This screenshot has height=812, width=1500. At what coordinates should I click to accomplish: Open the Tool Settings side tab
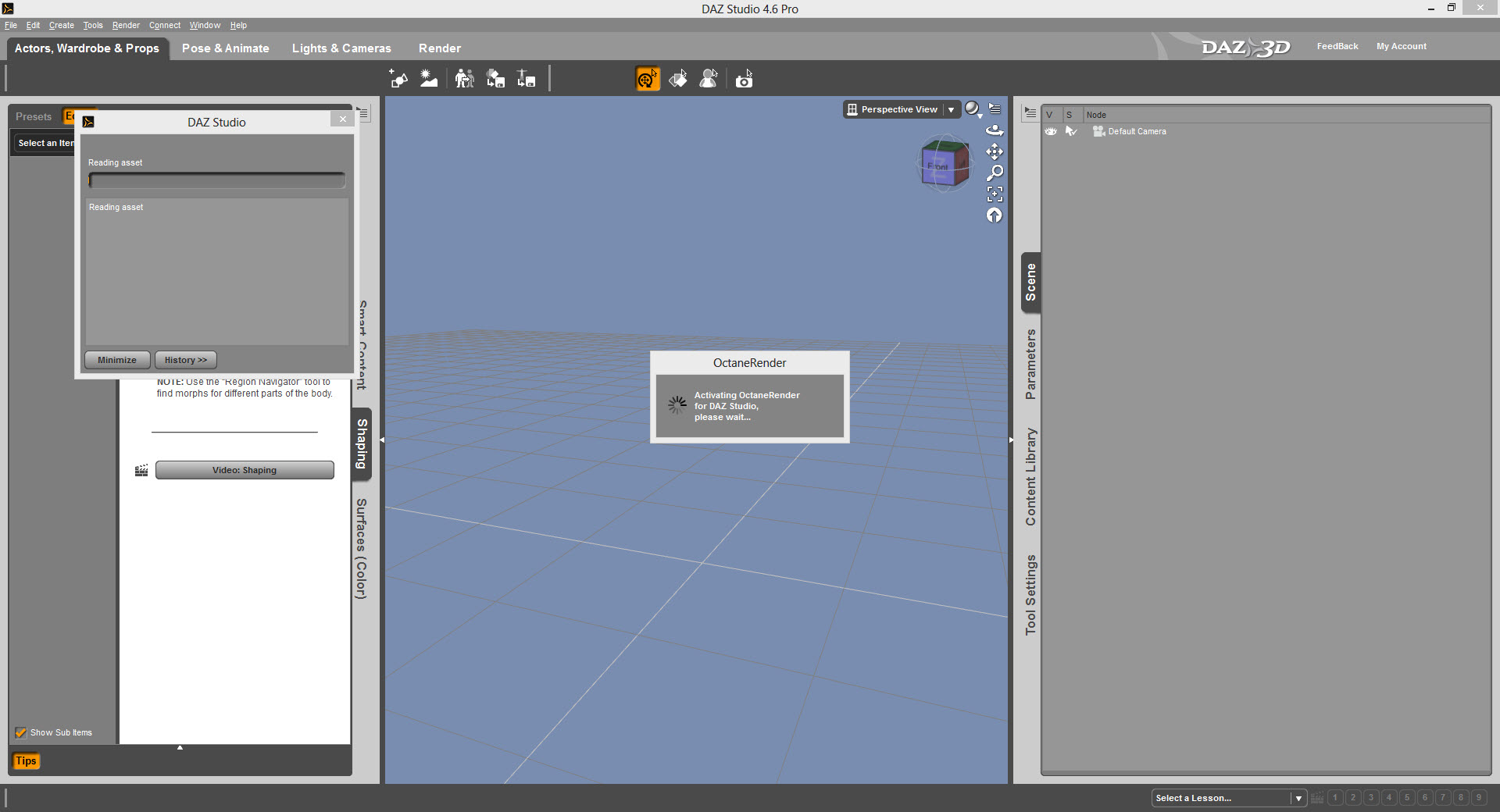coord(1030,595)
